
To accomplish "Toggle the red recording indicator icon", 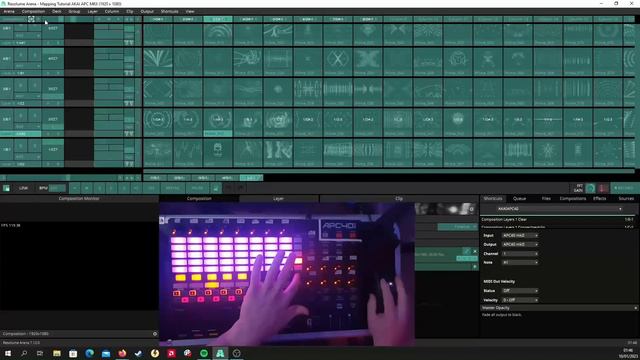I will pos(602,188).
